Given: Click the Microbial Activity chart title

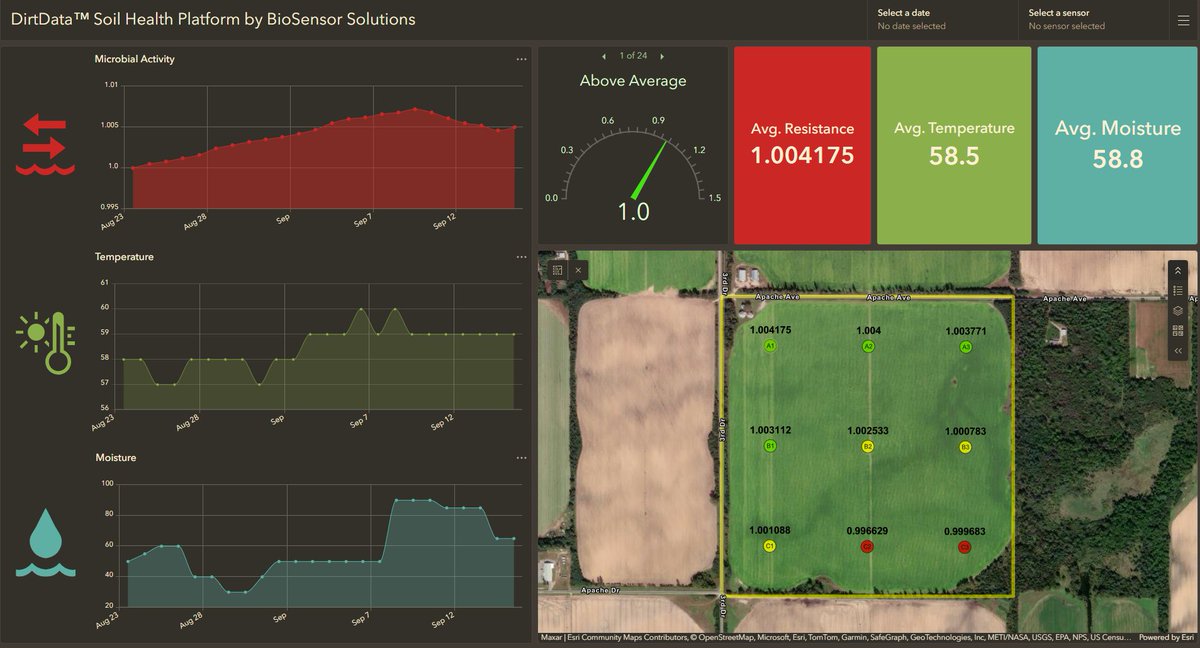Looking at the screenshot, I should click(x=134, y=59).
